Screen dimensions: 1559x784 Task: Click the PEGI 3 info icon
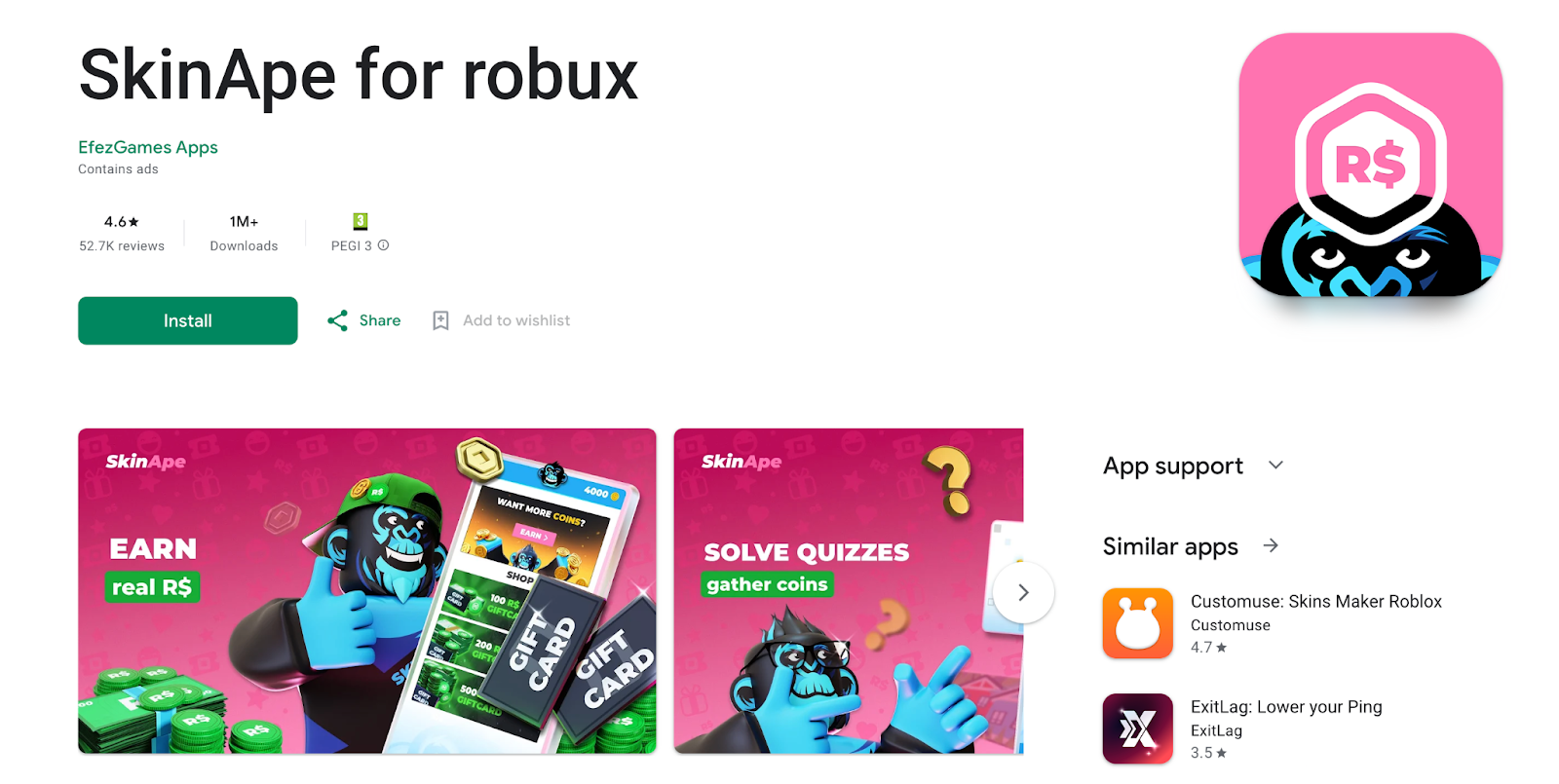(383, 245)
